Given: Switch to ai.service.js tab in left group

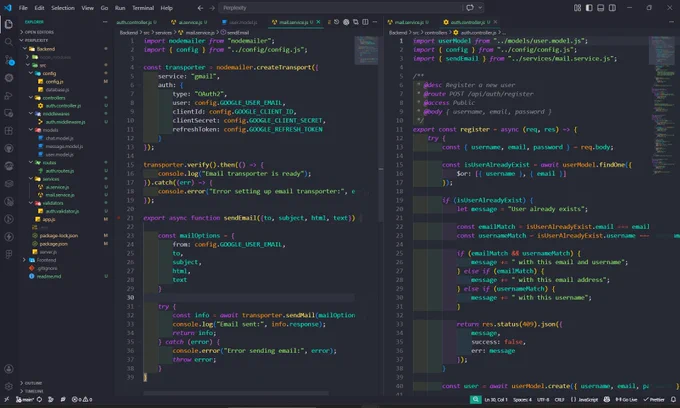Looking at the screenshot, I should (189, 22).
